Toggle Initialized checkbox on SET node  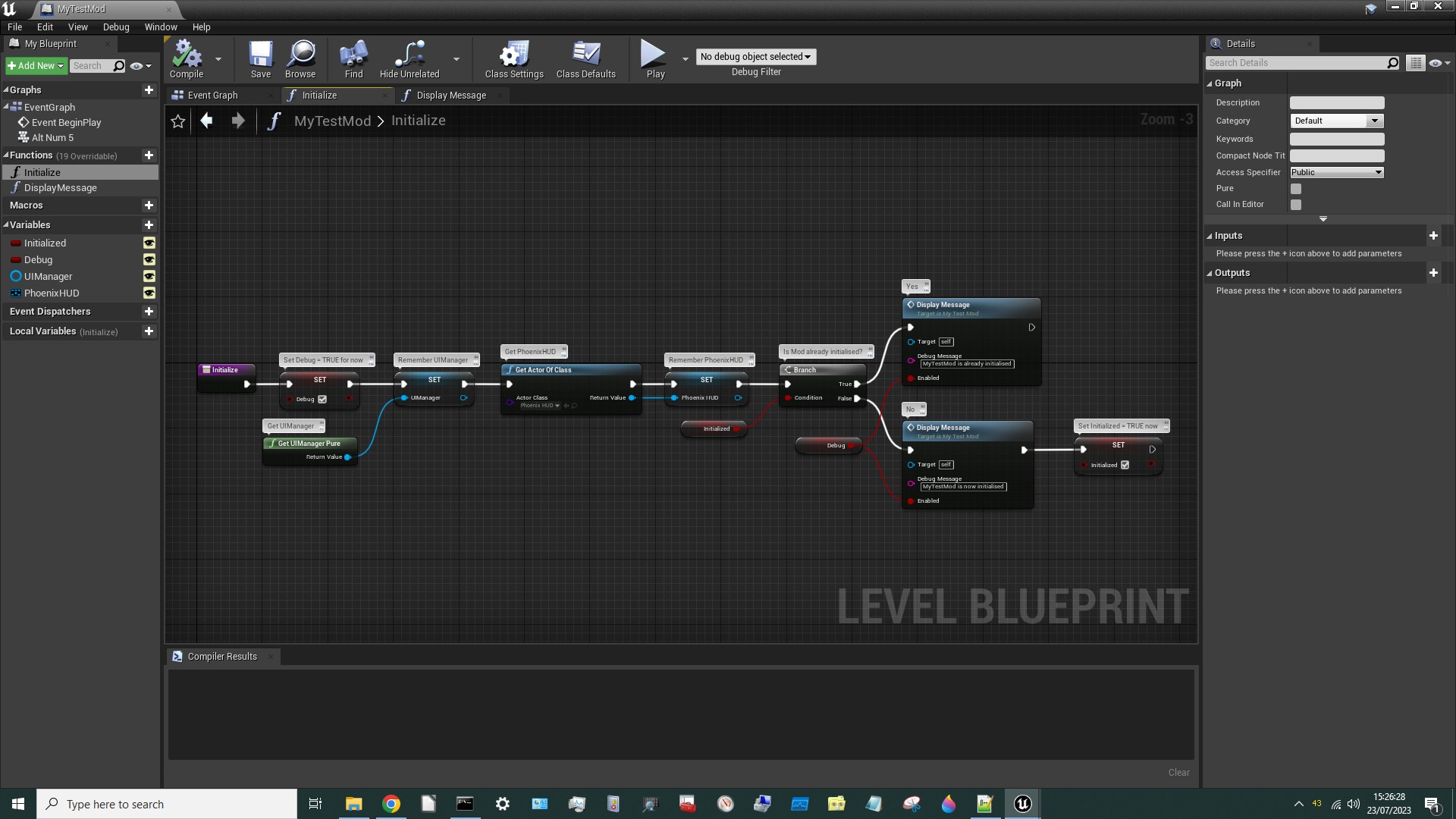click(x=1125, y=465)
